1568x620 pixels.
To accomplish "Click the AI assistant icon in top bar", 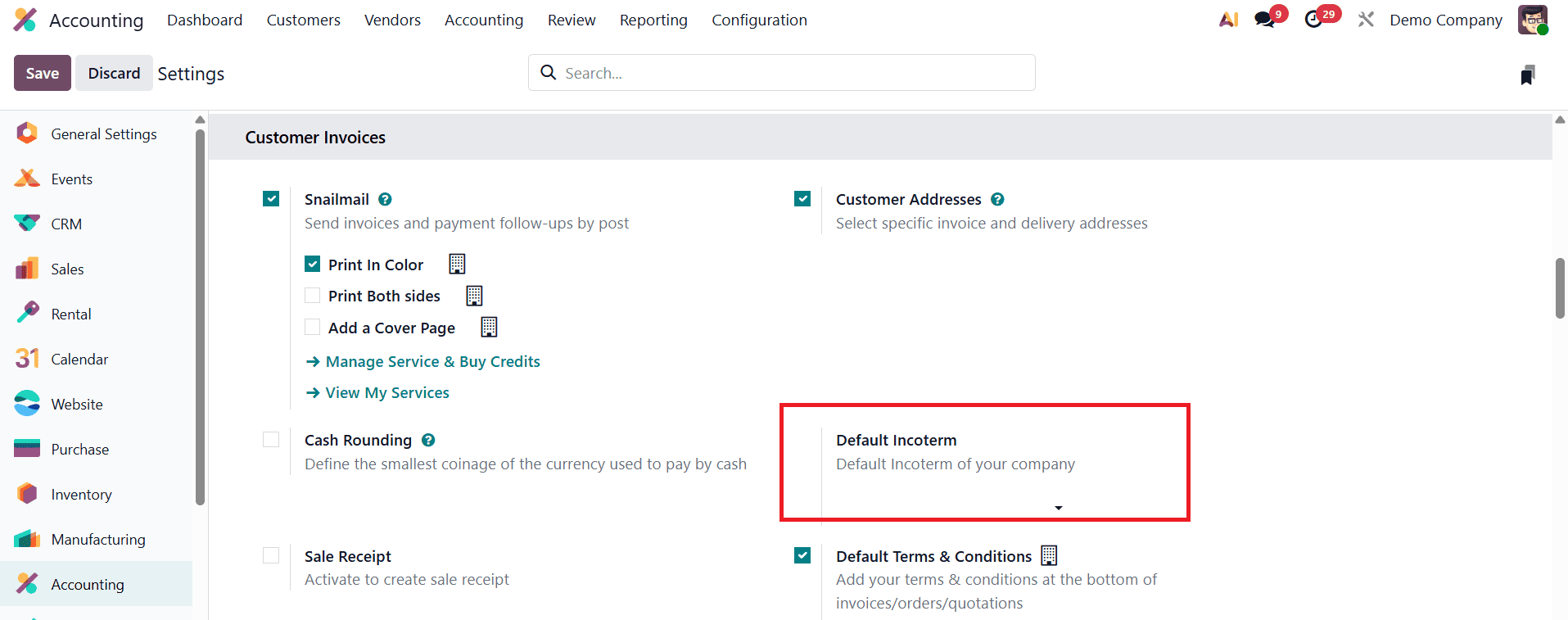I will 1228,20.
